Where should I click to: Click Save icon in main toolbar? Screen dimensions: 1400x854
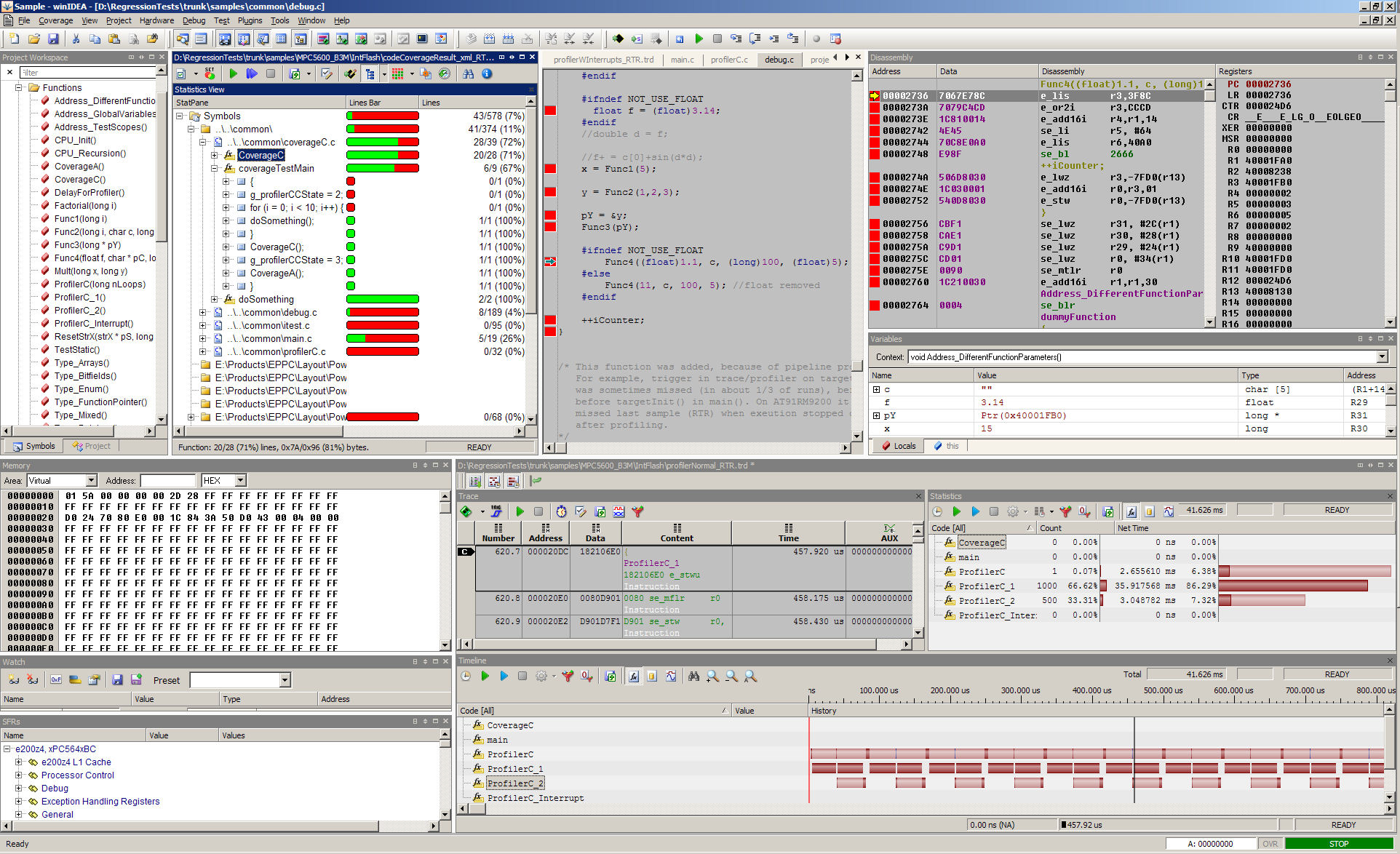tap(53, 39)
